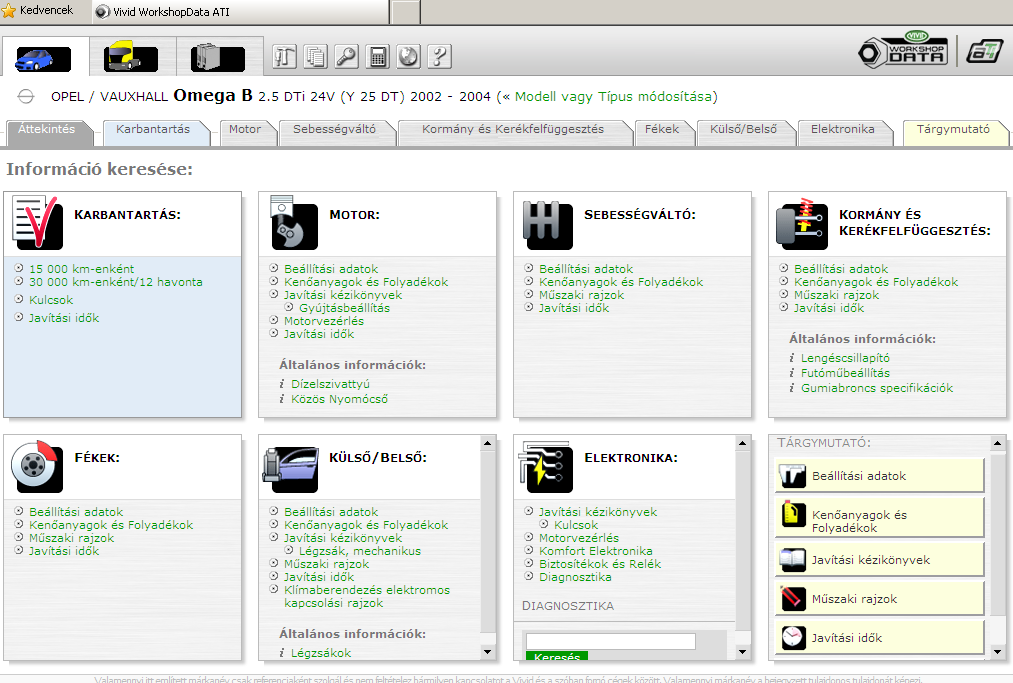Open the calculator tool
Viewport: 1013px width, 683px height.
(x=377, y=56)
